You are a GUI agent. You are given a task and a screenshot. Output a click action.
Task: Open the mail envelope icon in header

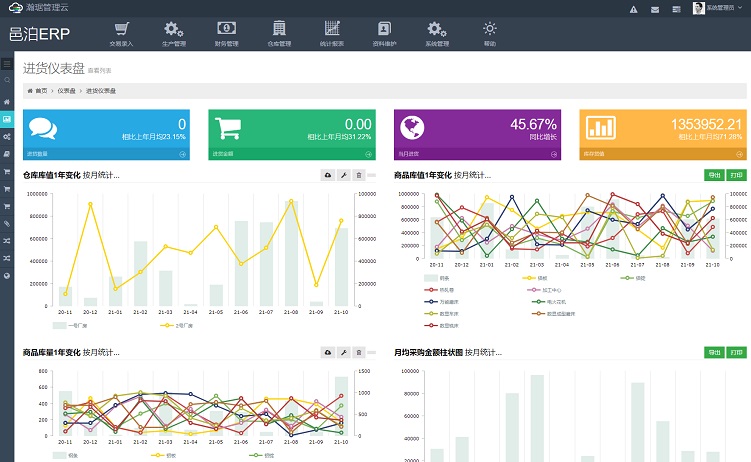(x=655, y=9)
